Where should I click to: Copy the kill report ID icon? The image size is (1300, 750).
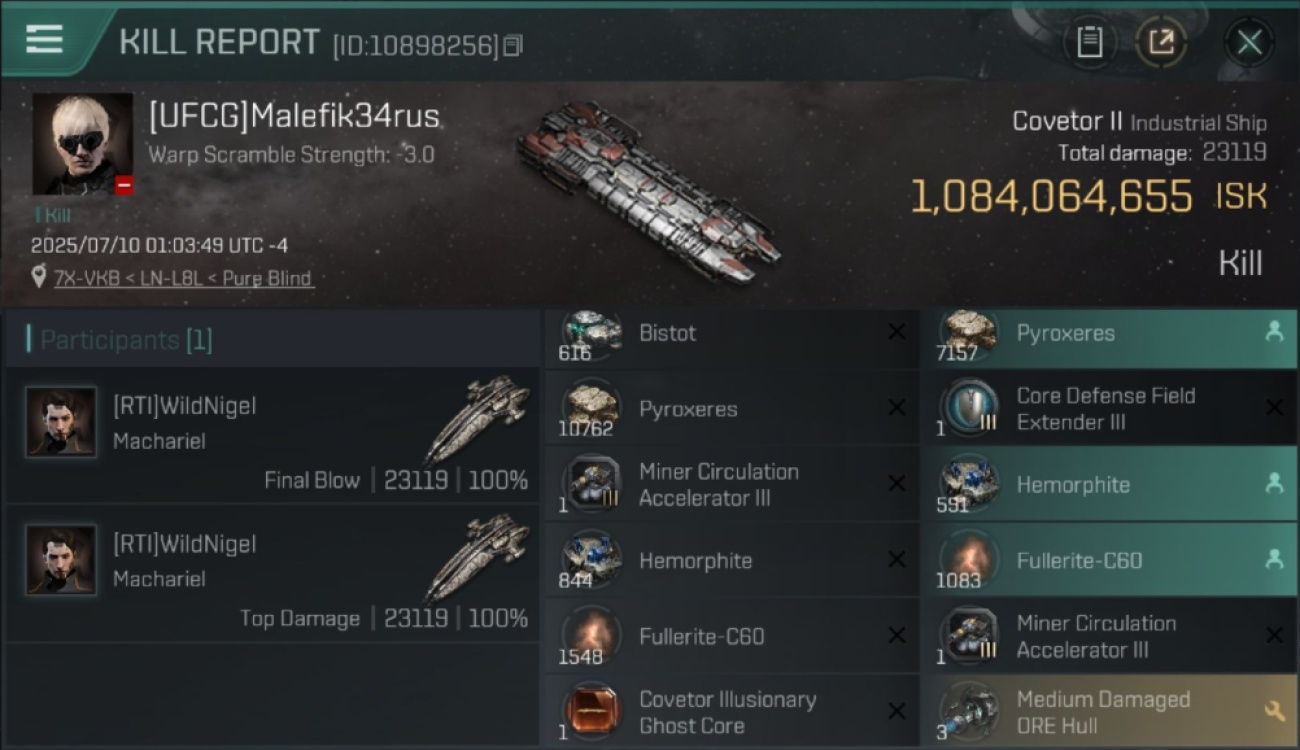[512, 45]
